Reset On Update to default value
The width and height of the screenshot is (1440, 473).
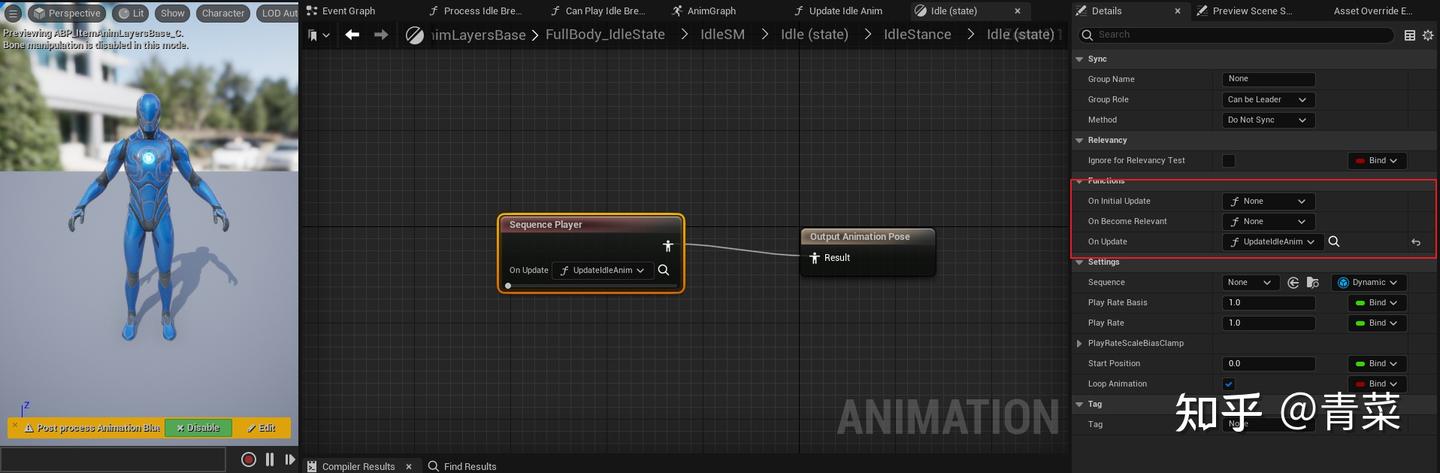coord(1416,242)
